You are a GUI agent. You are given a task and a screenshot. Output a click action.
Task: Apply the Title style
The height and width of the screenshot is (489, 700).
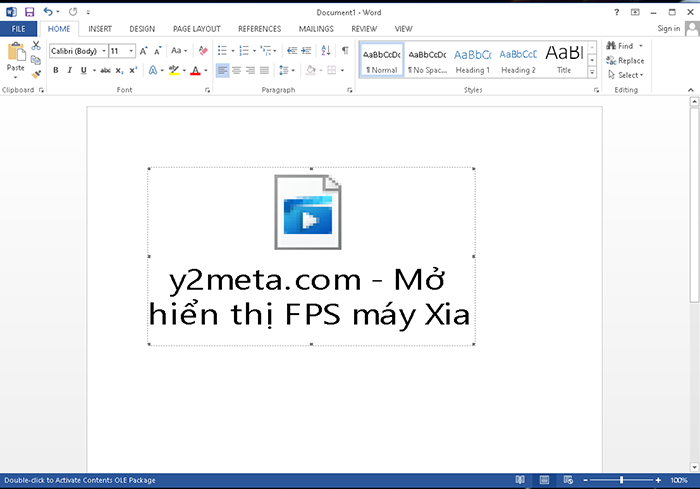click(x=564, y=60)
